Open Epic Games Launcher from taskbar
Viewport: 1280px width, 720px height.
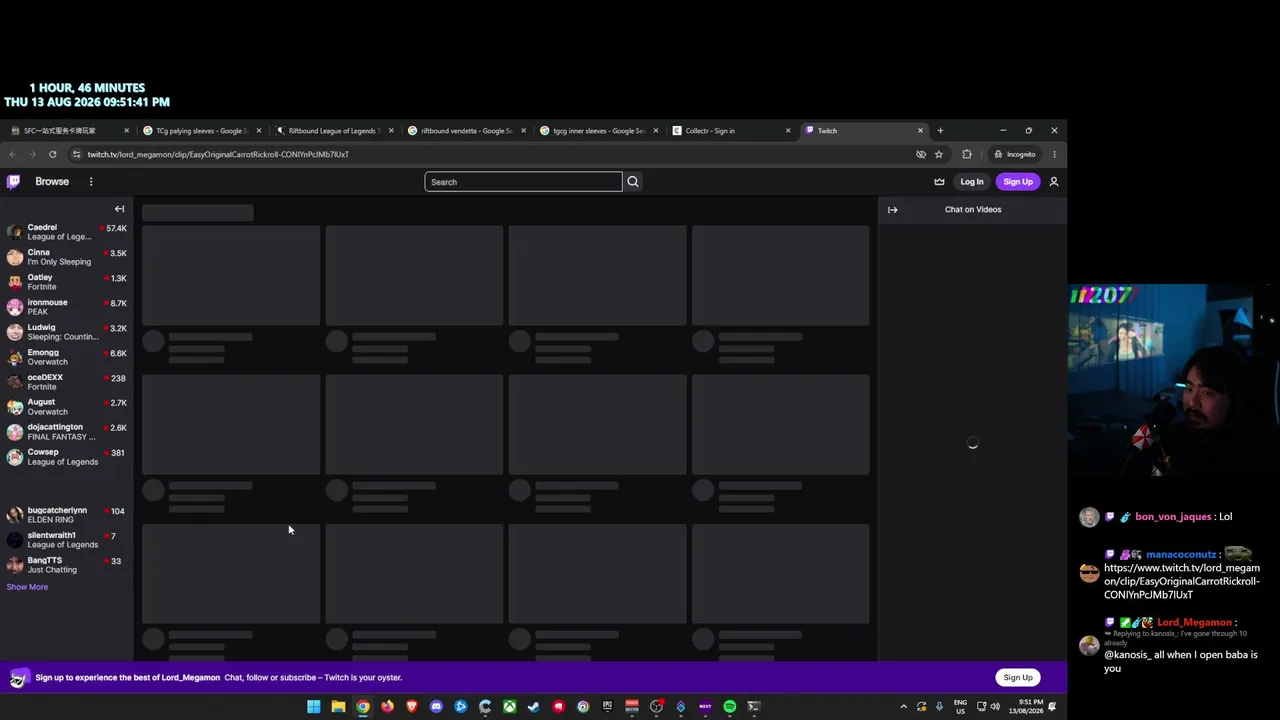coord(607,707)
